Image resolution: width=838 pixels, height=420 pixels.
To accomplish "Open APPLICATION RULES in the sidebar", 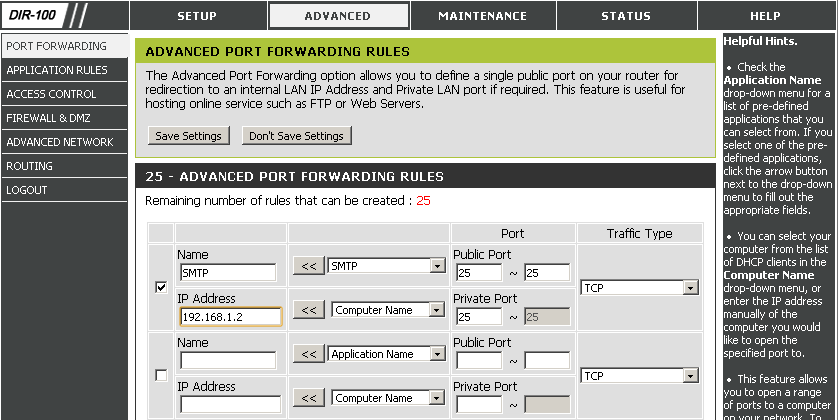I will pyautogui.click(x=64, y=70).
